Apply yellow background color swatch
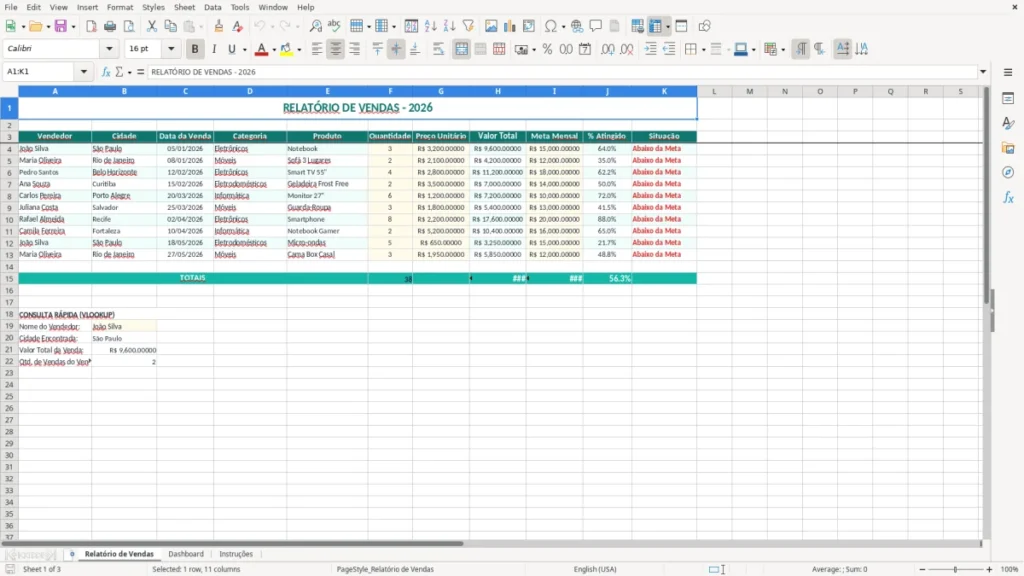 286,49
